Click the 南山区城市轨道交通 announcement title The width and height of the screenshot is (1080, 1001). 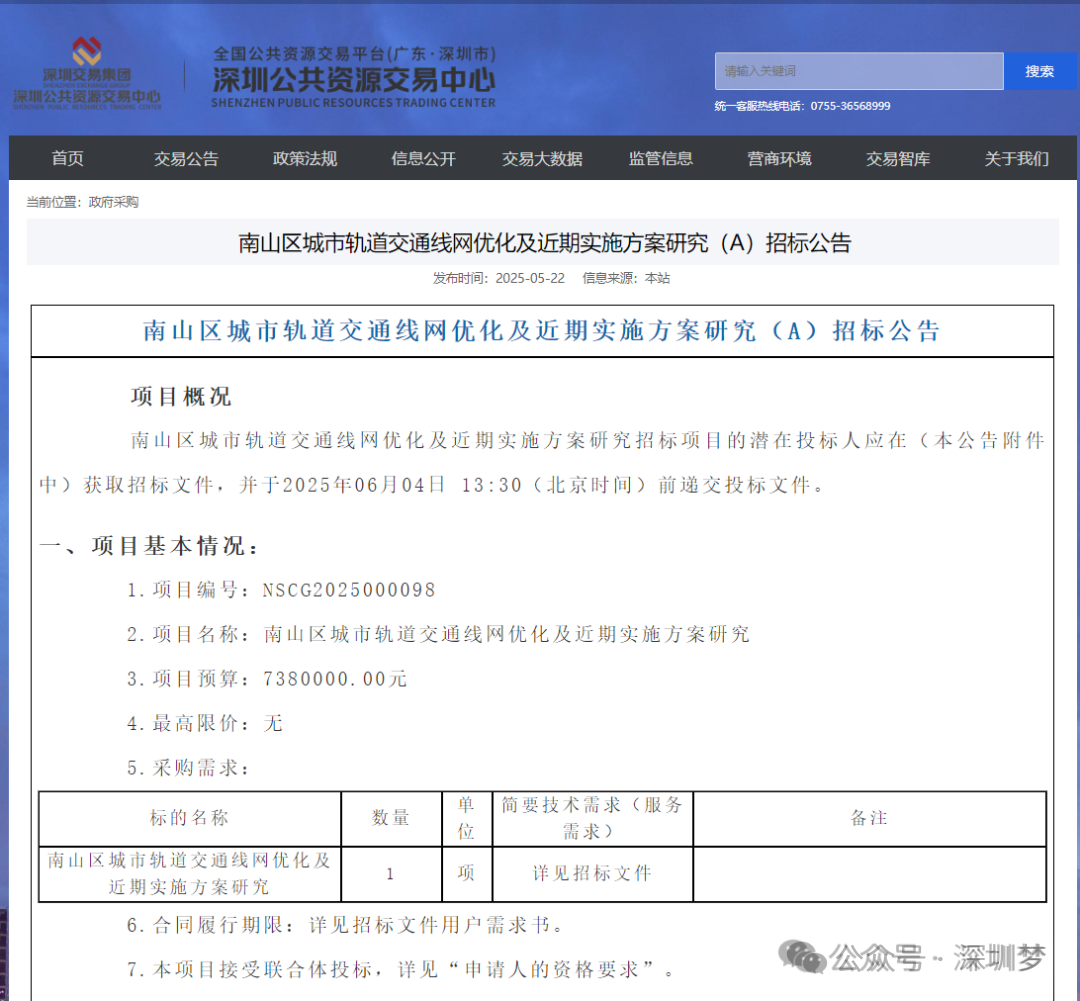[x=540, y=243]
